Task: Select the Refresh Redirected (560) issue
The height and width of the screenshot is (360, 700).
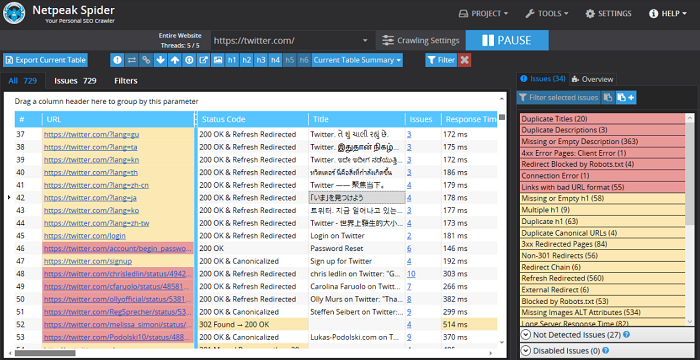Action: (603, 278)
